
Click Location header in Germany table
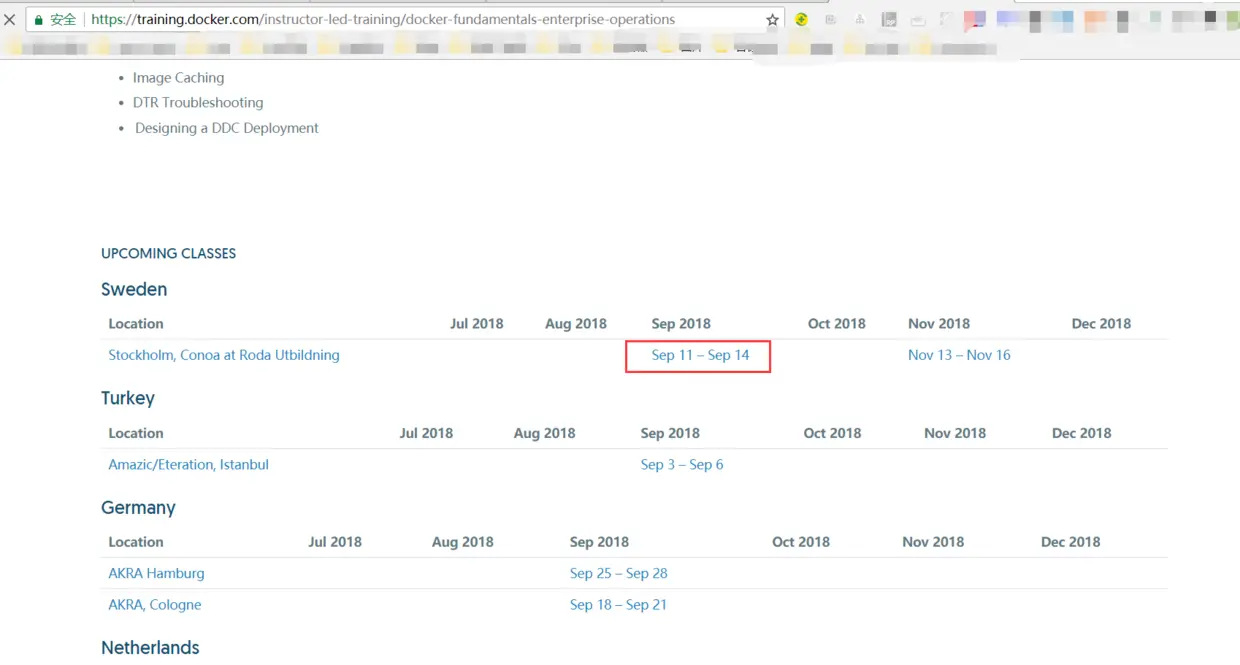pyautogui.click(x=136, y=542)
